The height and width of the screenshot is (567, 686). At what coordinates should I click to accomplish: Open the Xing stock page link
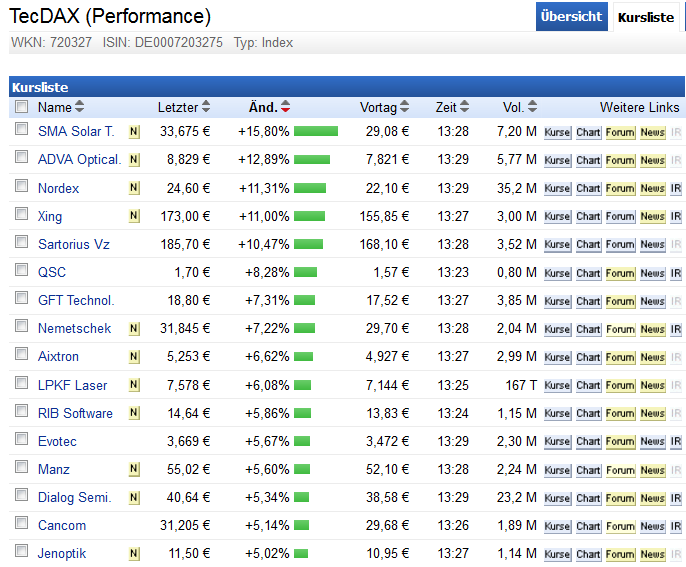coord(50,217)
